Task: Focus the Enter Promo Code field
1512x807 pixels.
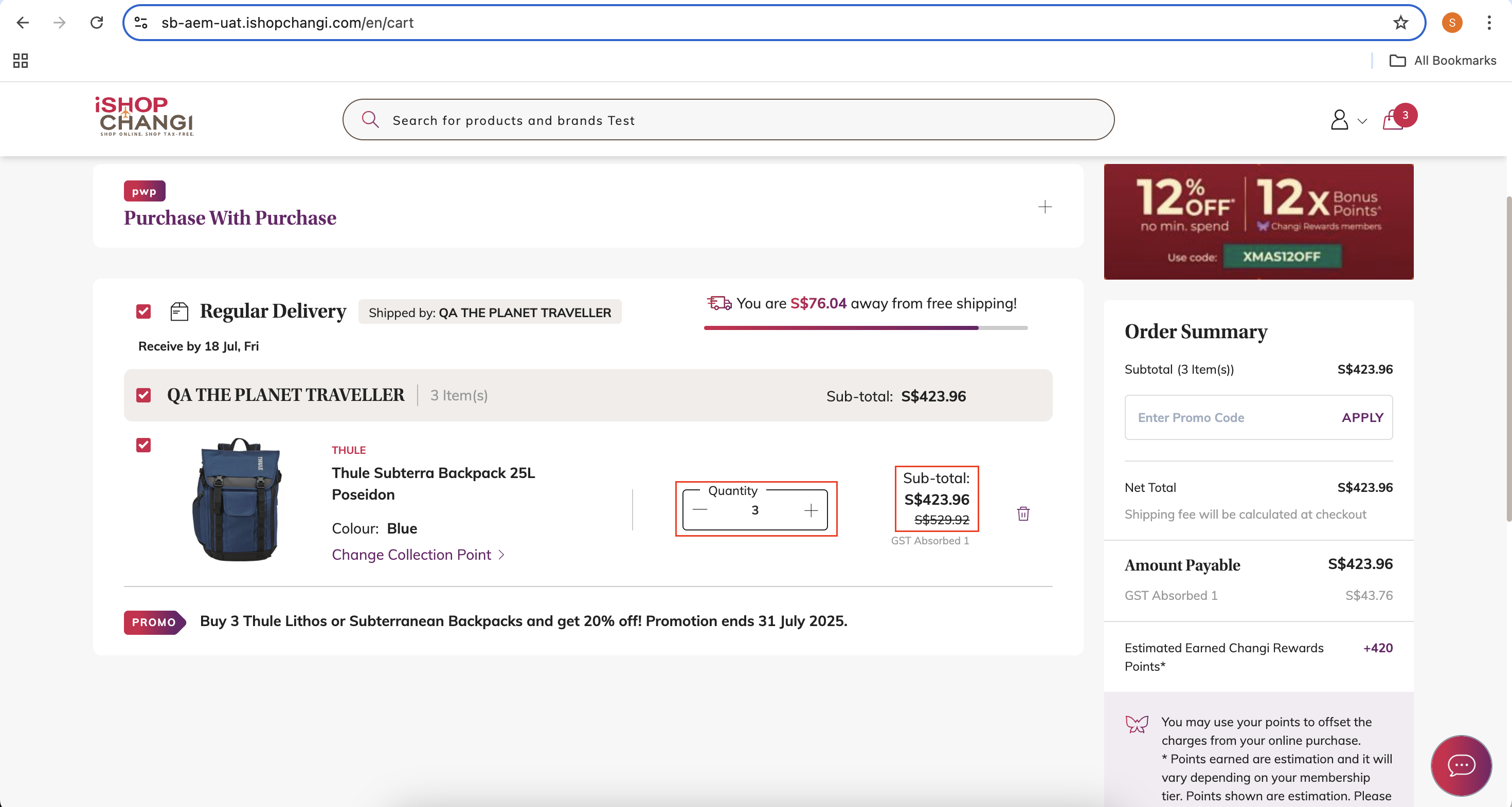Action: (x=1230, y=417)
